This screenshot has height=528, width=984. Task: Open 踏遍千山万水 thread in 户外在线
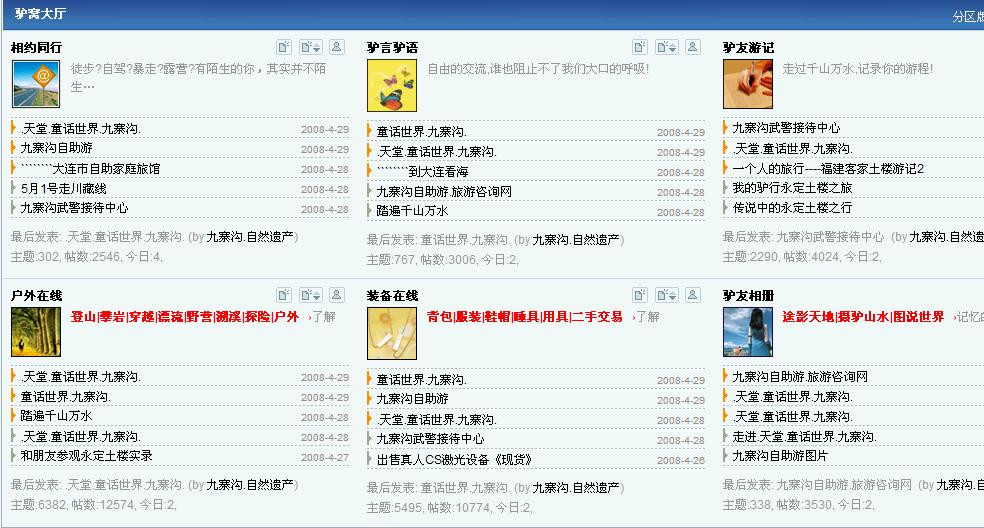pyautogui.click(x=56, y=416)
